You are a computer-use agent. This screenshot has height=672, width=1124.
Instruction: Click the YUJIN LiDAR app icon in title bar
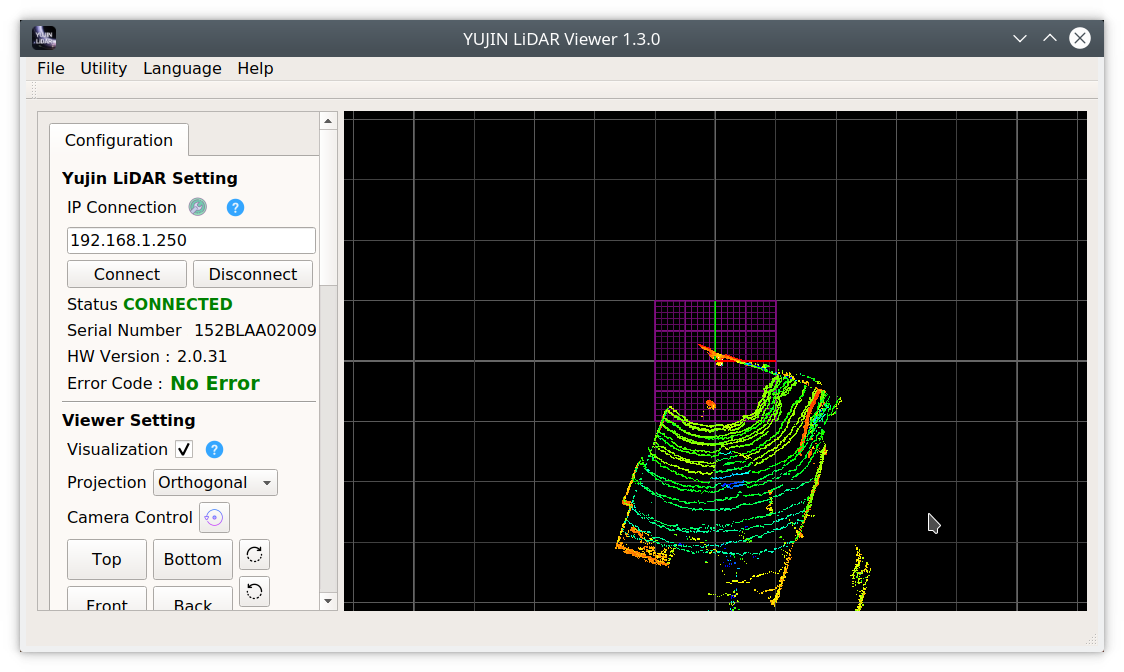(44, 38)
